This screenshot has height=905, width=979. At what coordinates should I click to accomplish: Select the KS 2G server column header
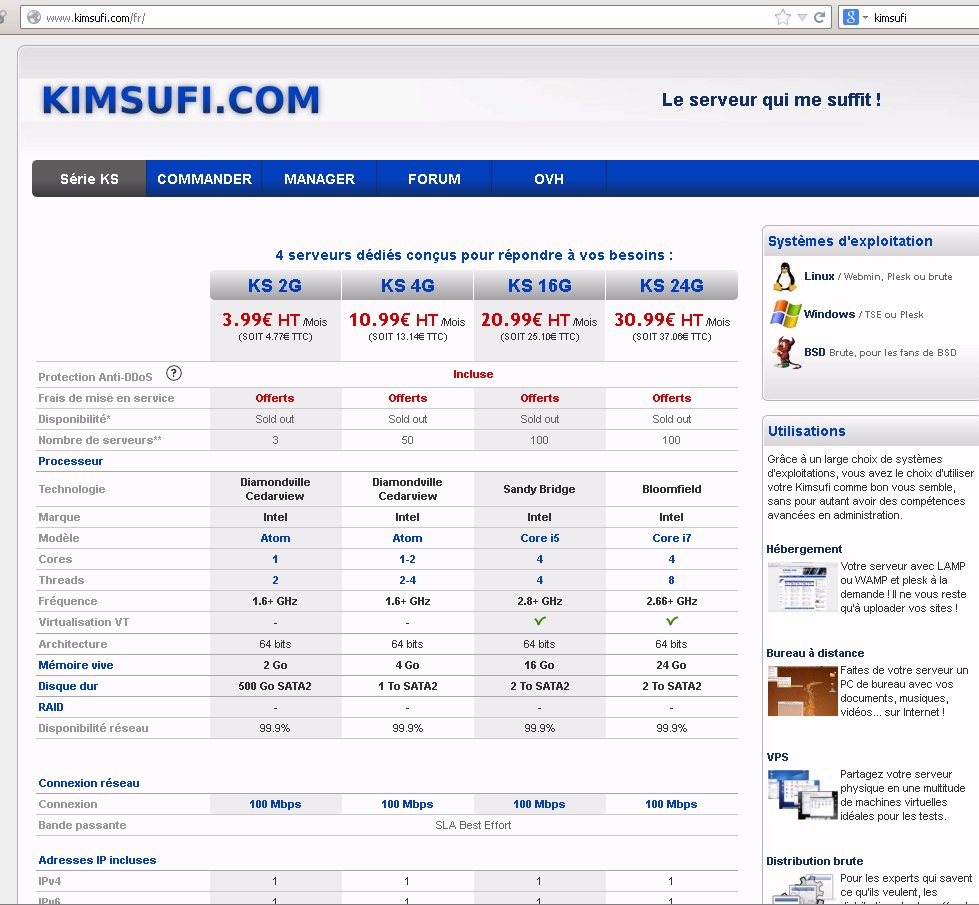tap(275, 285)
